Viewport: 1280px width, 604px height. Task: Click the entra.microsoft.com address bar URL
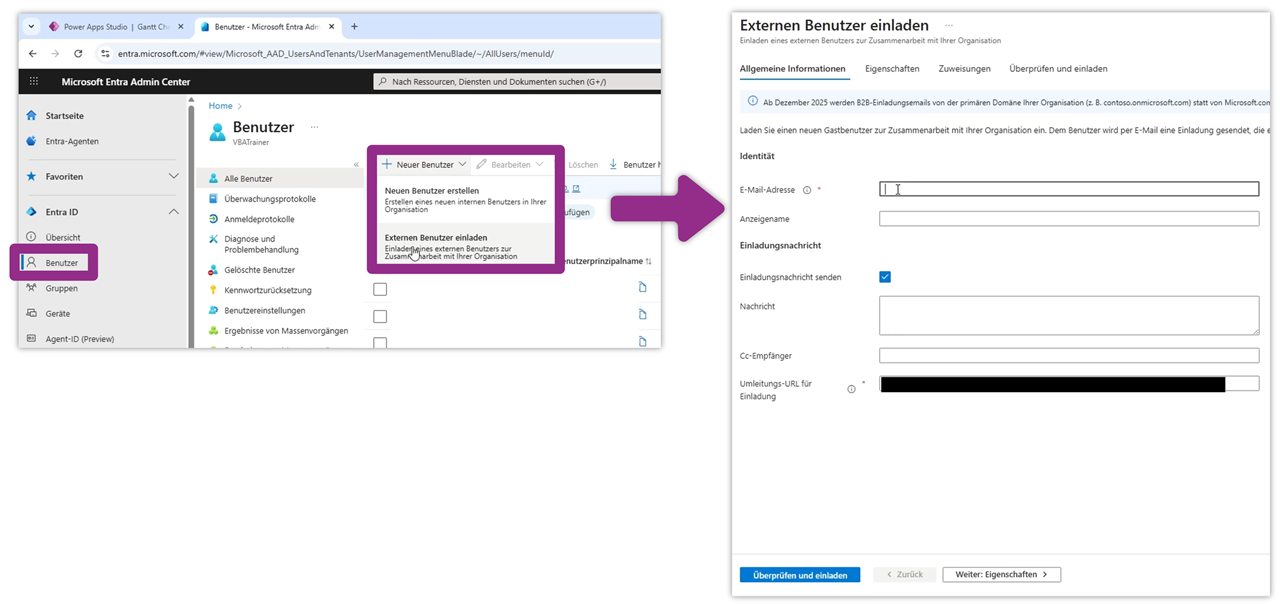click(x=335, y=53)
